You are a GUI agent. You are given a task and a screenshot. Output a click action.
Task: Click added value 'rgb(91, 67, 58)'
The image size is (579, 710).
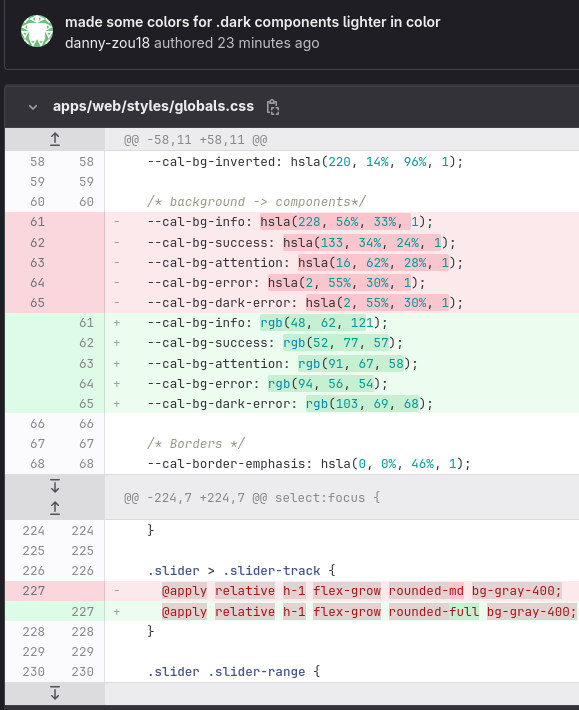[x=354, y=364]
